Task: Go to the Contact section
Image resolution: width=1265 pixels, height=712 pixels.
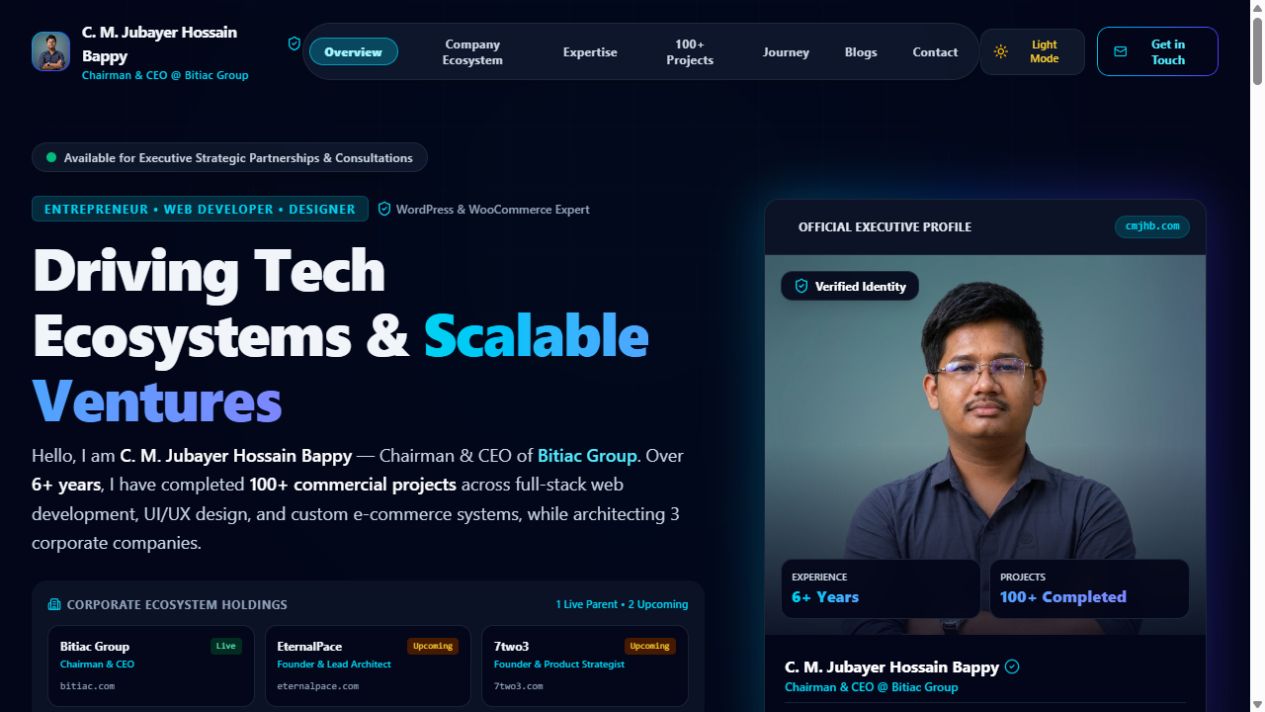Action: click(935, 52)
